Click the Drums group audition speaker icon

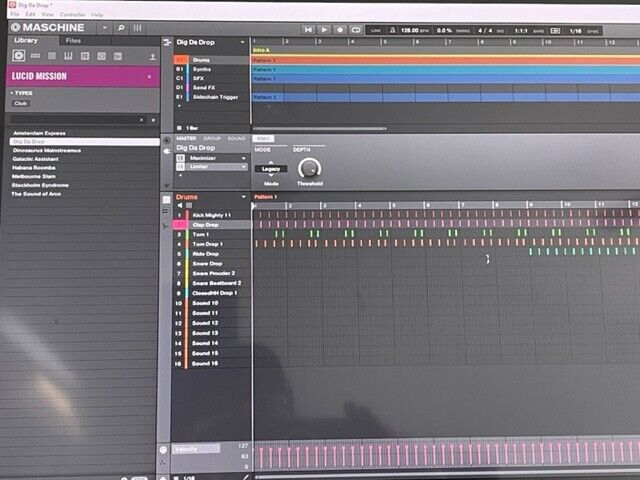click(x=180, y=205)
